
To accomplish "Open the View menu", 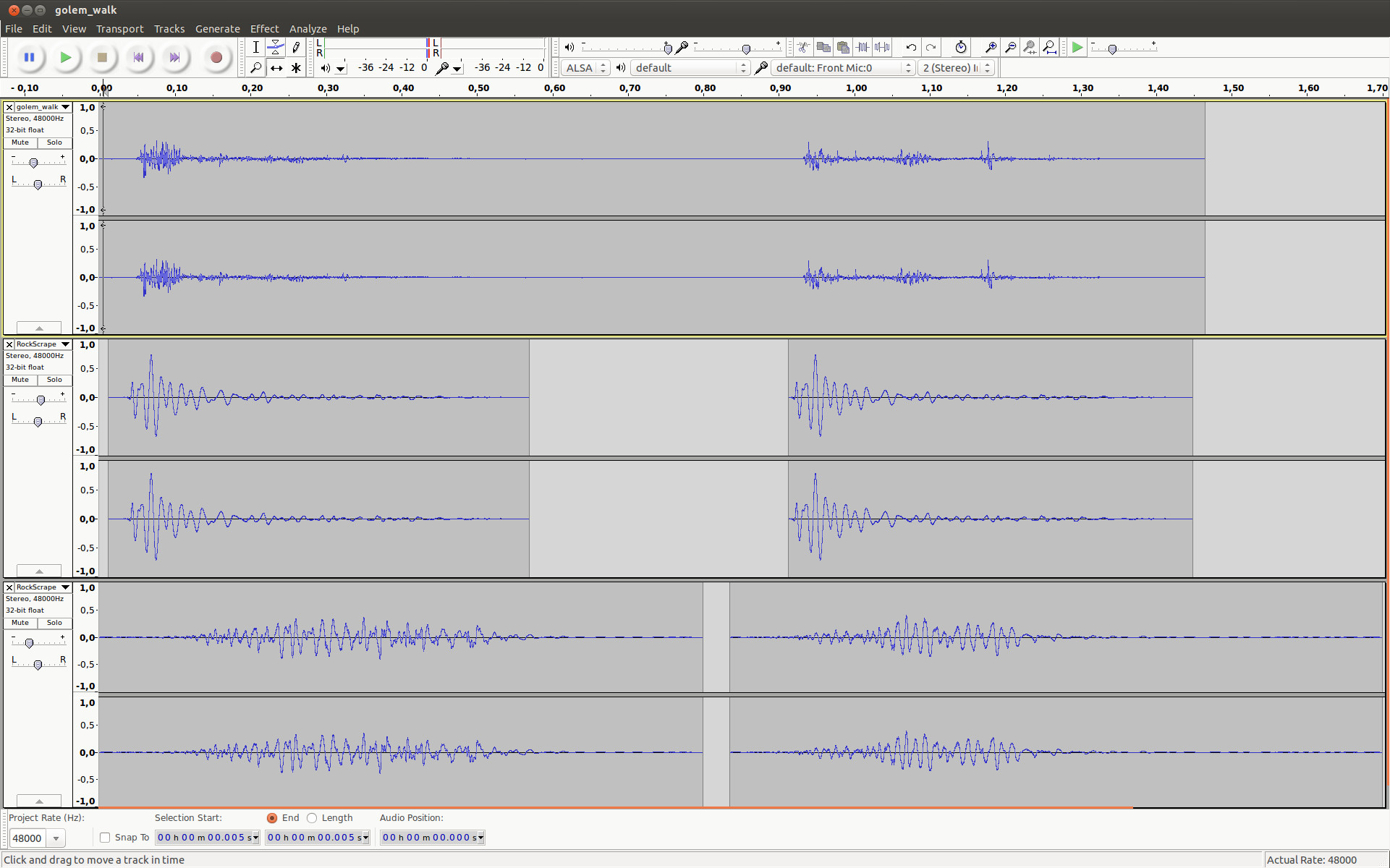I will point(74,29).
